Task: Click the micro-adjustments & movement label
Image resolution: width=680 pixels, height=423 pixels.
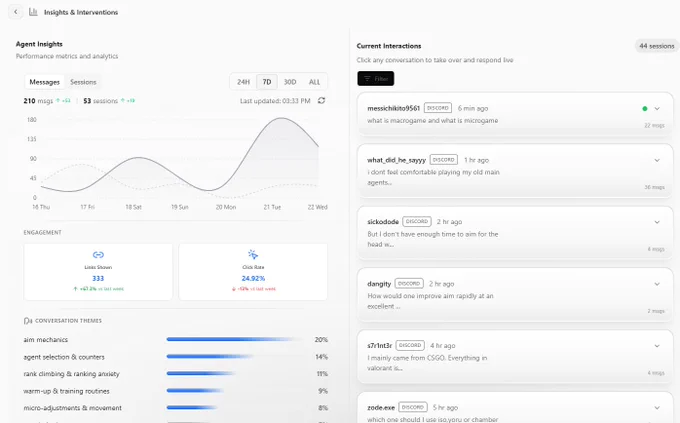Action: tap(72, 408)
